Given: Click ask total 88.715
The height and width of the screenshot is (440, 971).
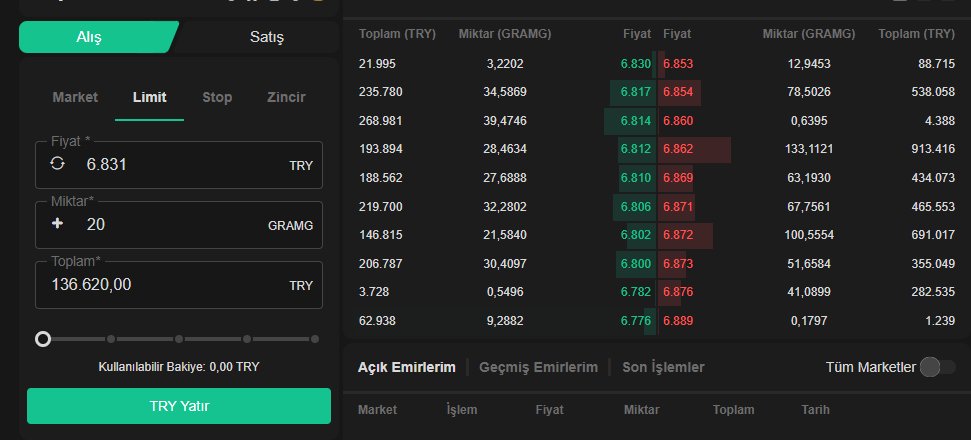Looking at the screenshot, I should point(936,64).
